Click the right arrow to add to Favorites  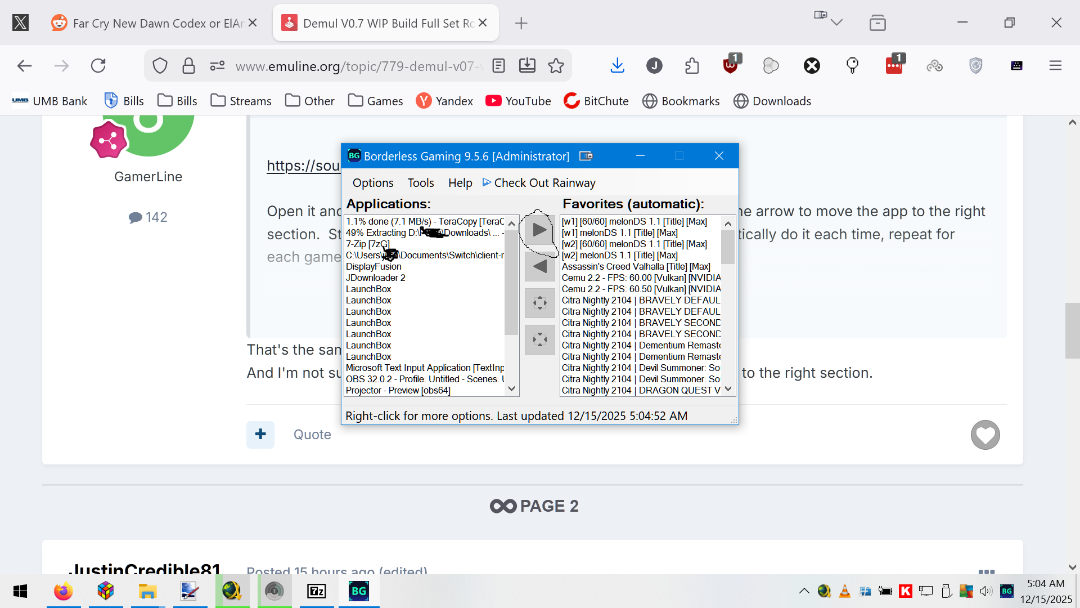point(540,230)
